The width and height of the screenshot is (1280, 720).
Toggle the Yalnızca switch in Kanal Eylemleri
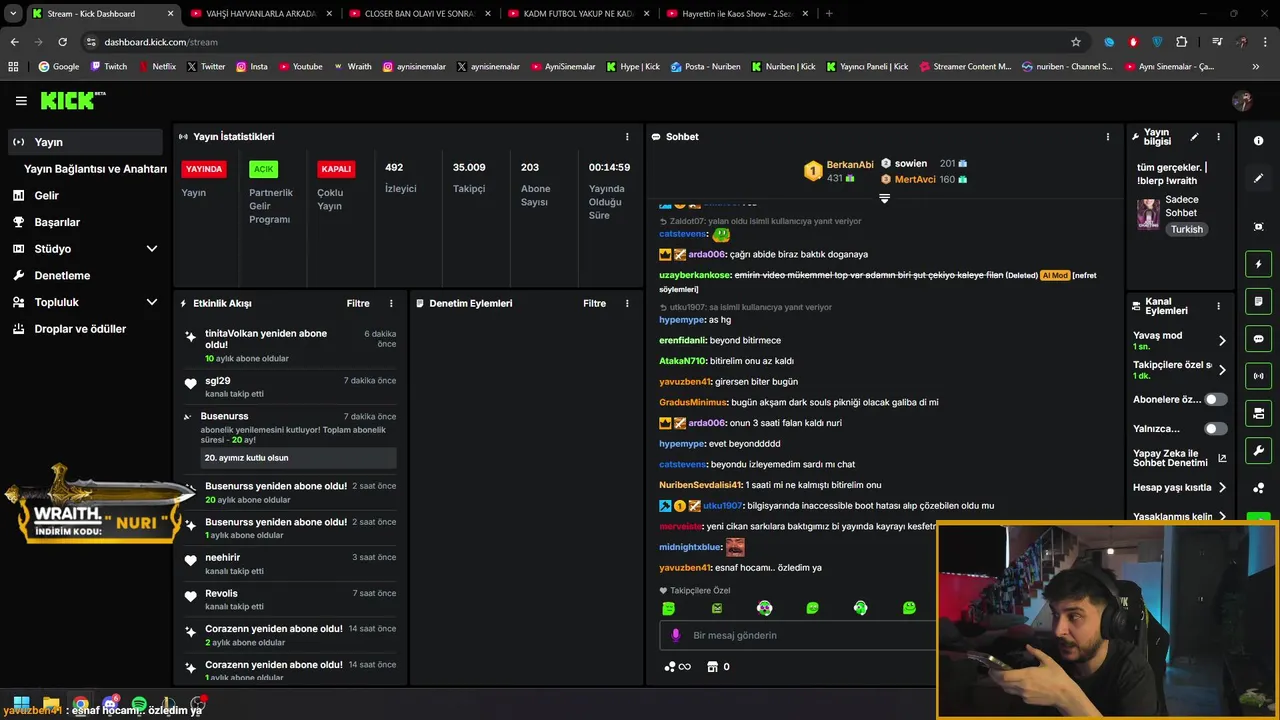click(x=1215, y=429)
